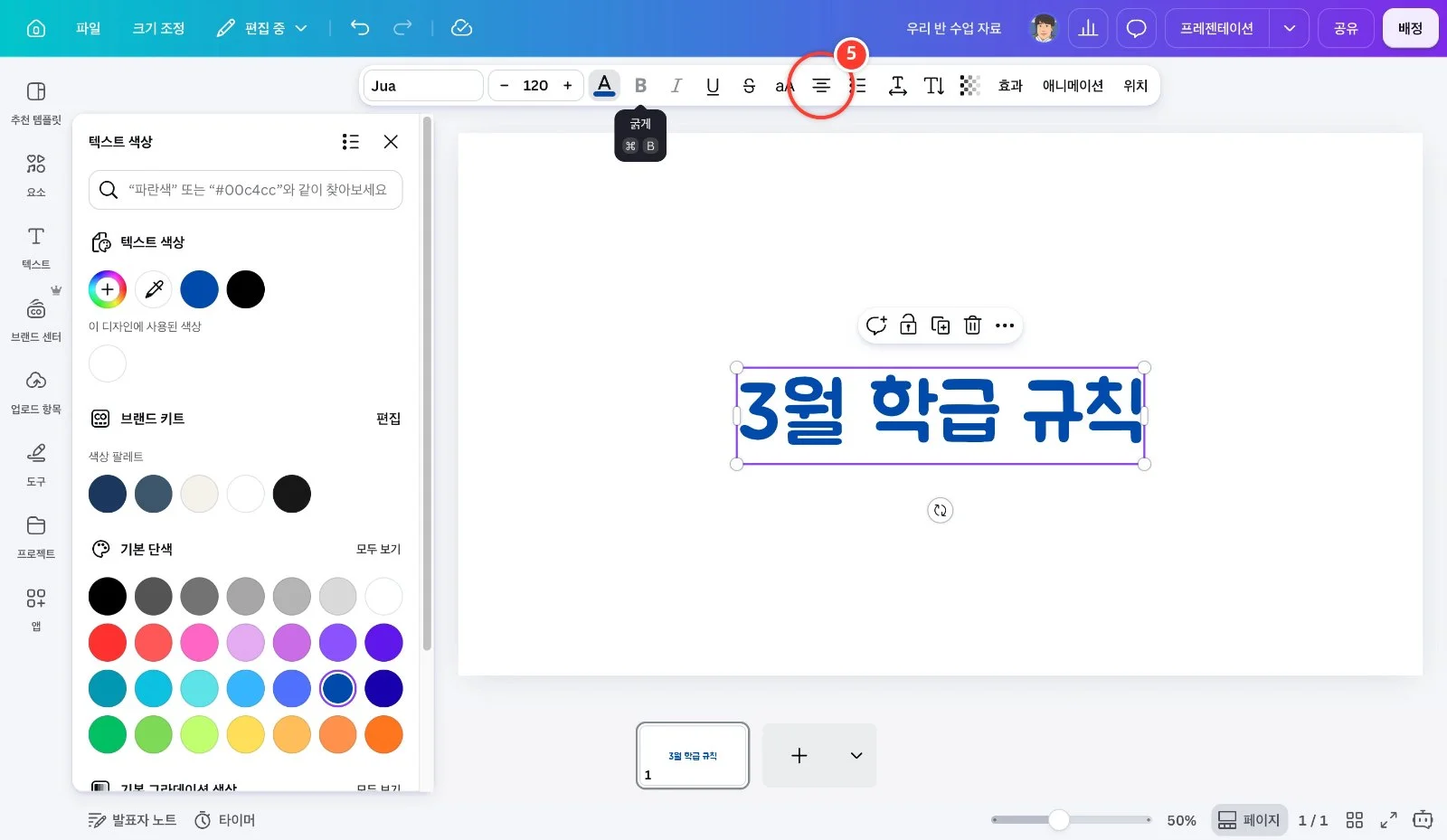Screen dimensions: 1447x840
Task: Lock the selected text element
Action: coord(908,326)
